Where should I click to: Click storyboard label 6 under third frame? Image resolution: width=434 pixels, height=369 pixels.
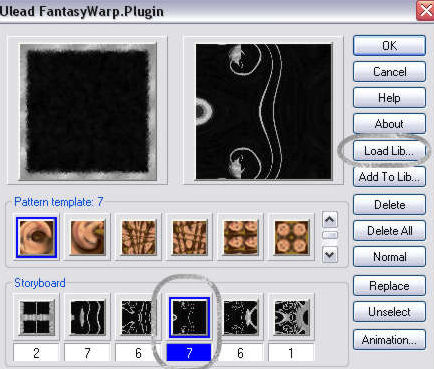pyautogui.click(x=138, y=353)
